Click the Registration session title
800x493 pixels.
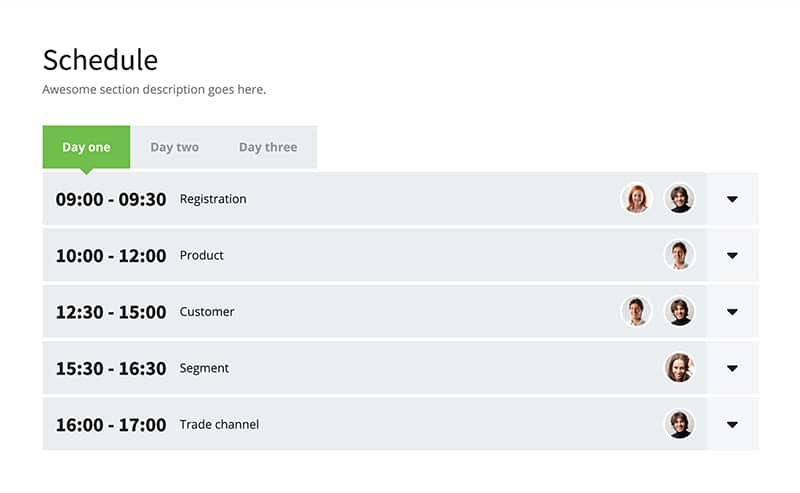point(213,199)
